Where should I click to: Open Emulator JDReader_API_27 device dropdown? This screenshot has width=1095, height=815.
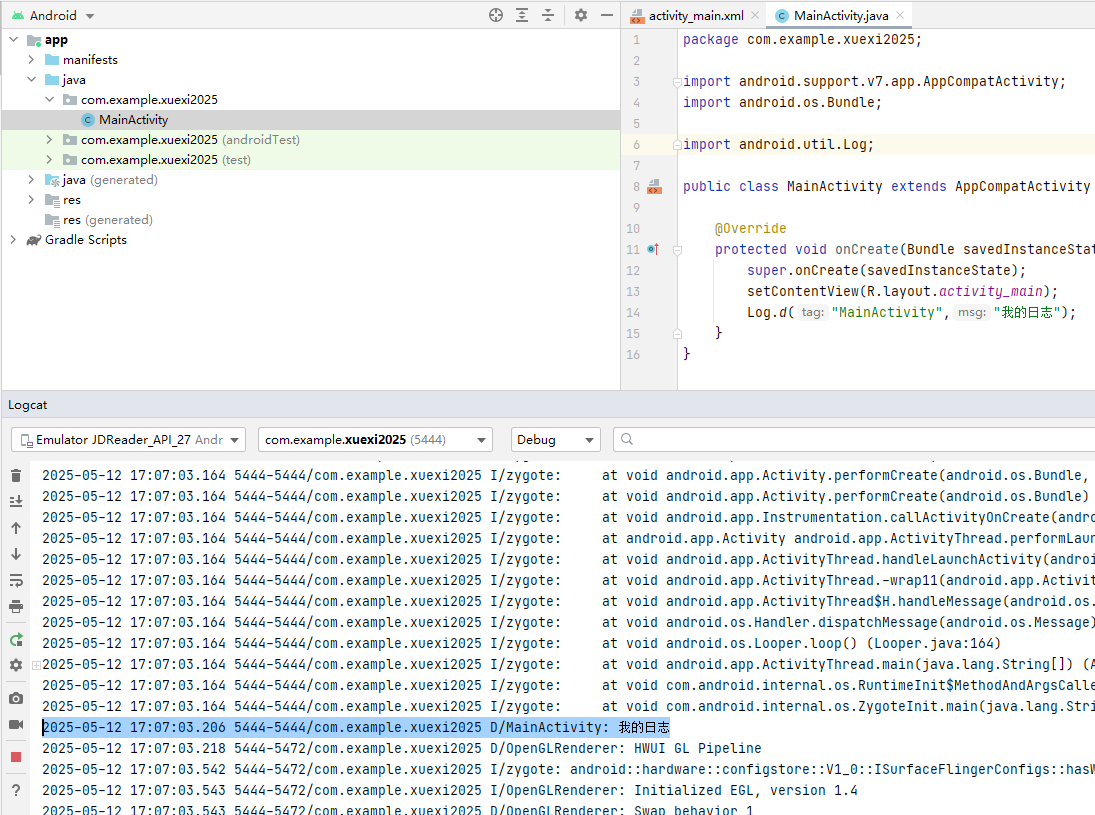click(128, 440)
